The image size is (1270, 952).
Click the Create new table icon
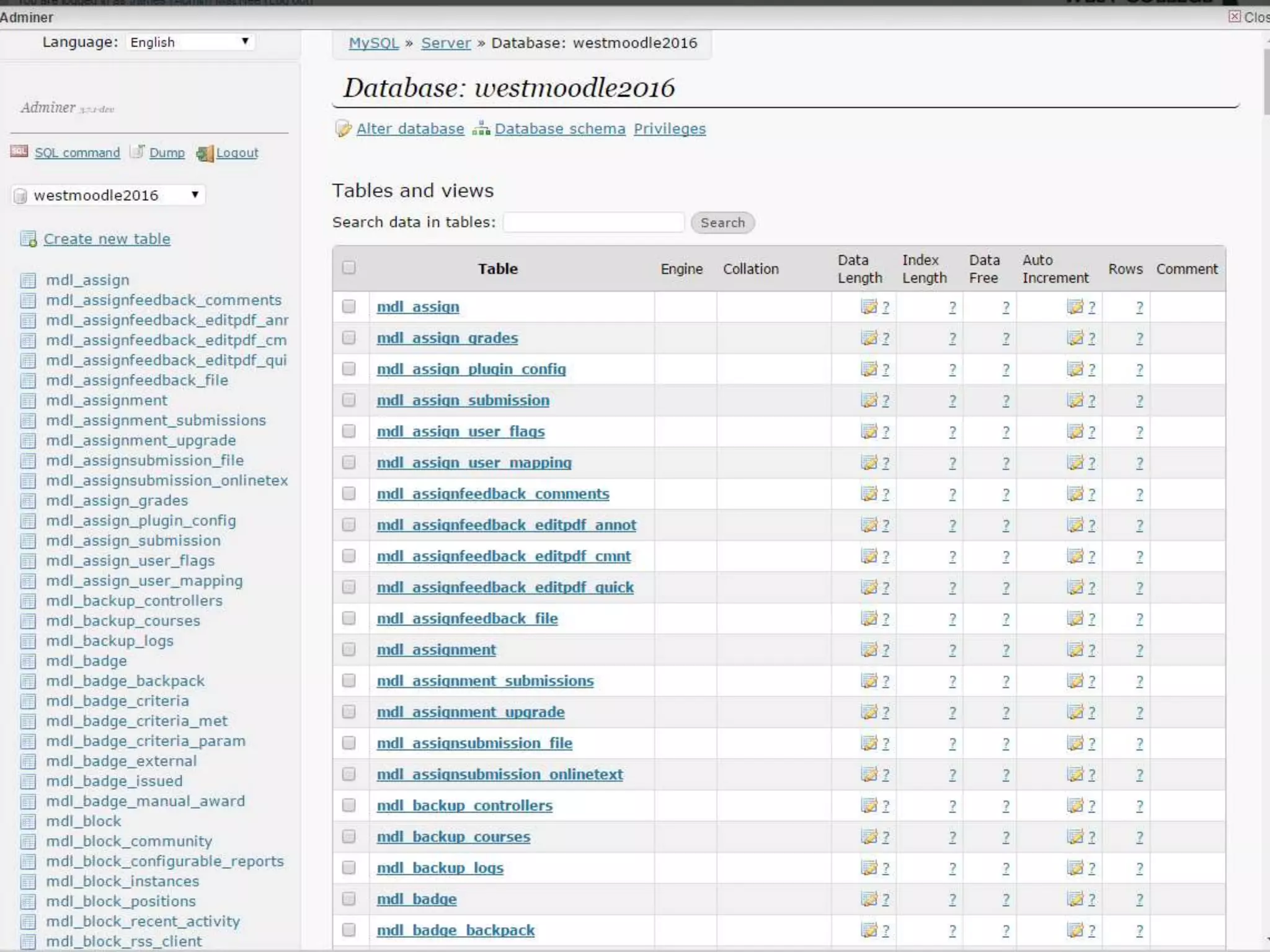[x=29, y=239]
